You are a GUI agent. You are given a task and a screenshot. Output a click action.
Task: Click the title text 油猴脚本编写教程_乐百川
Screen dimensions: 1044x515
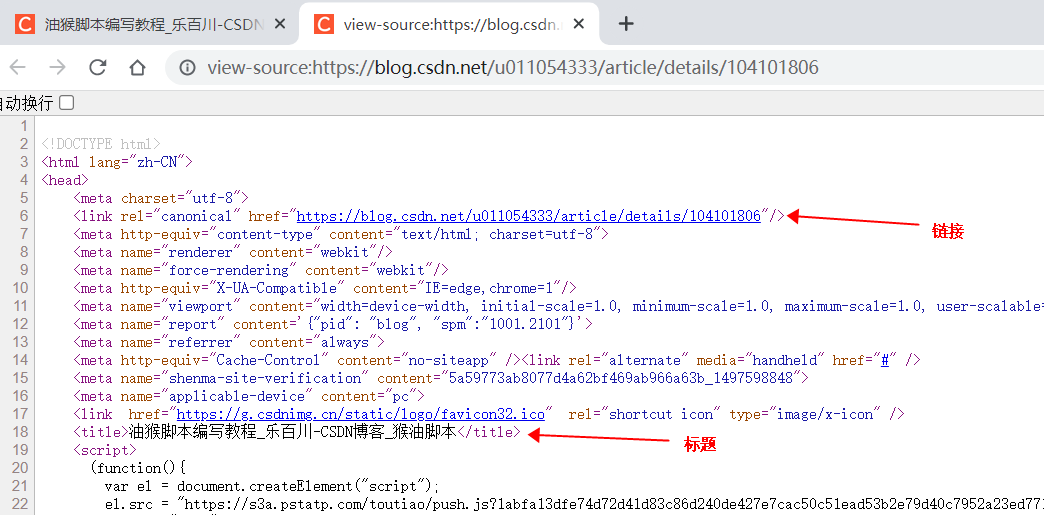pyautogui.click(x=219, y=432)
